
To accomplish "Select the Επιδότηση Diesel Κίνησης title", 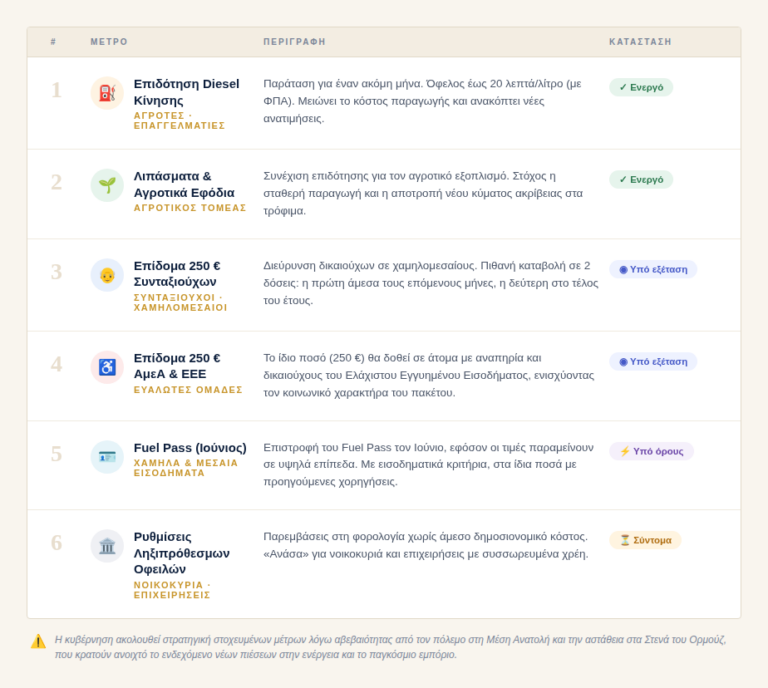I will click(x=186, y=91).
